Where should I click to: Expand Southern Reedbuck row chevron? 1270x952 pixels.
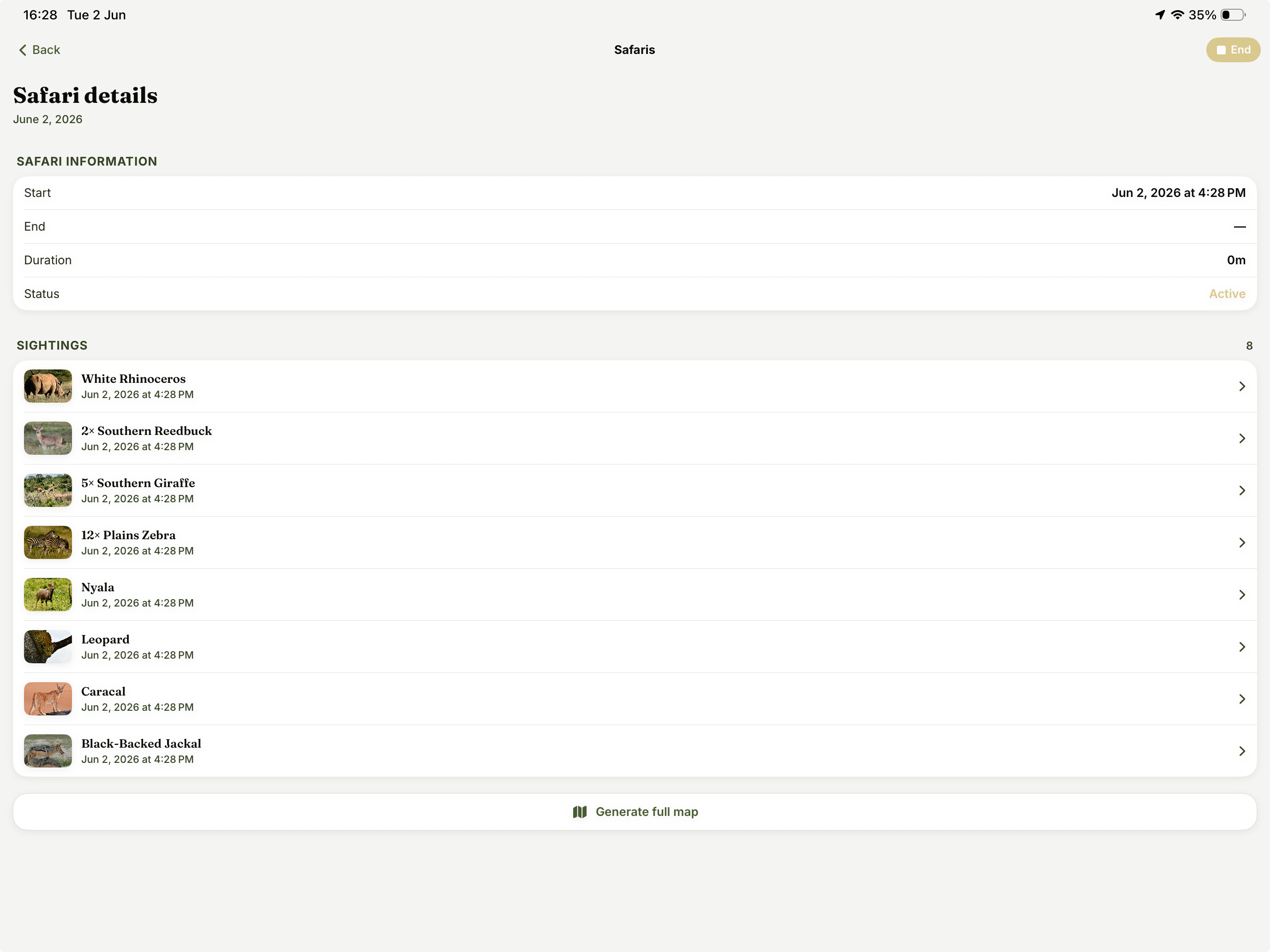(x=1242, y=439)
